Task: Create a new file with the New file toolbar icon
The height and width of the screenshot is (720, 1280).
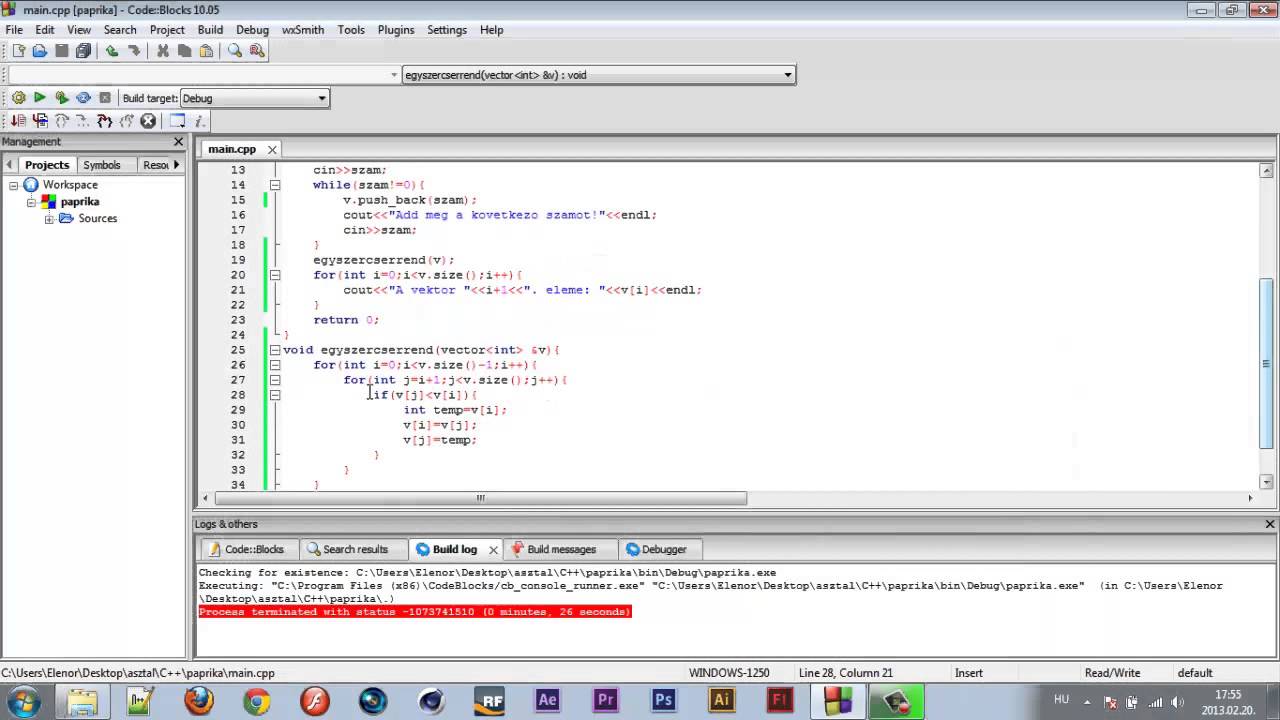Action: [18, 51]
